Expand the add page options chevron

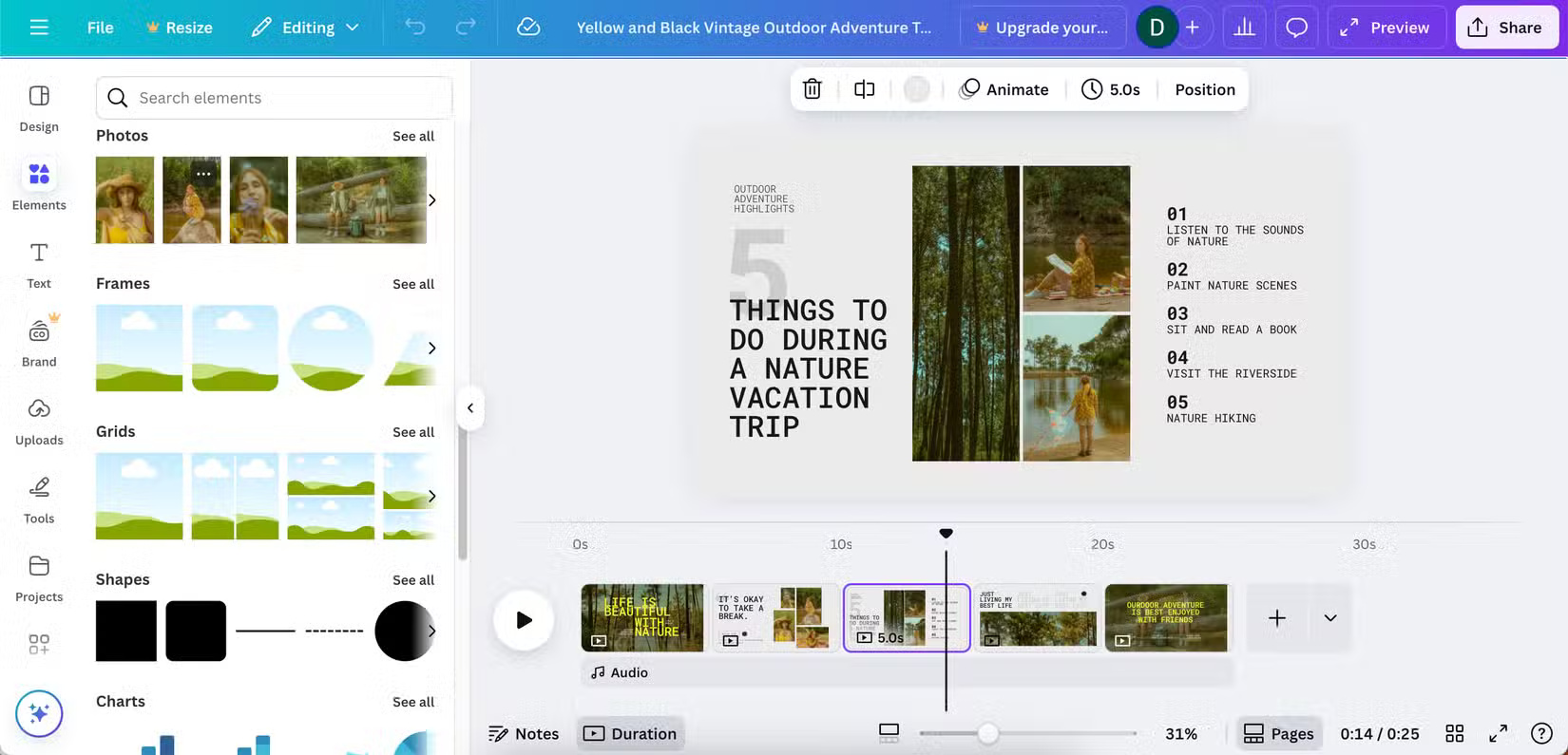click(1330, 618)
